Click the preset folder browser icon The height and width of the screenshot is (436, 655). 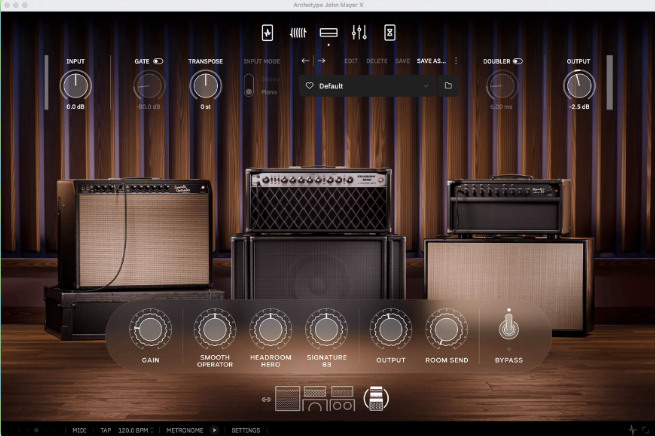pos(448,86)
